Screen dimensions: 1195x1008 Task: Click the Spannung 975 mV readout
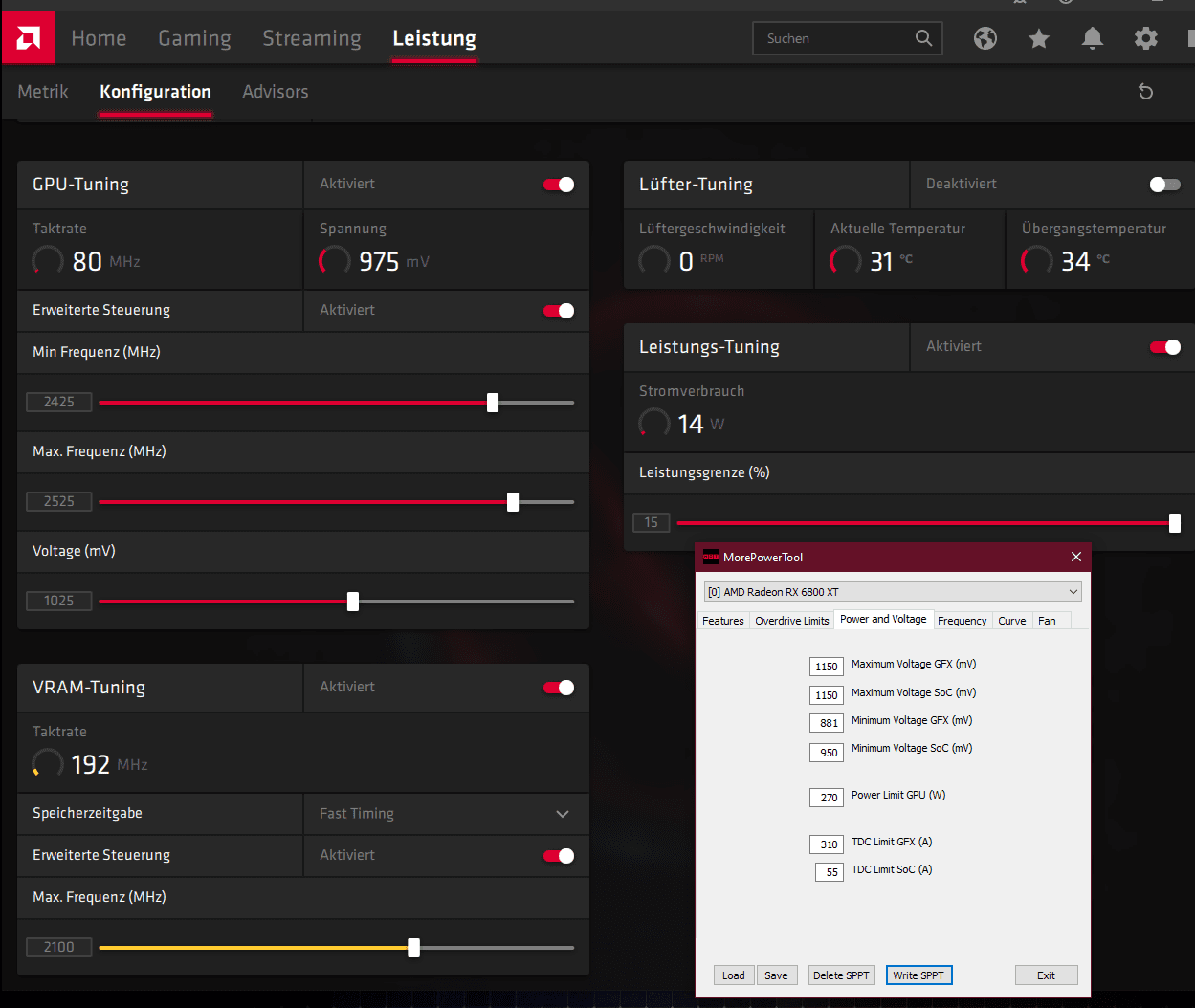click(x=374, y=261)
